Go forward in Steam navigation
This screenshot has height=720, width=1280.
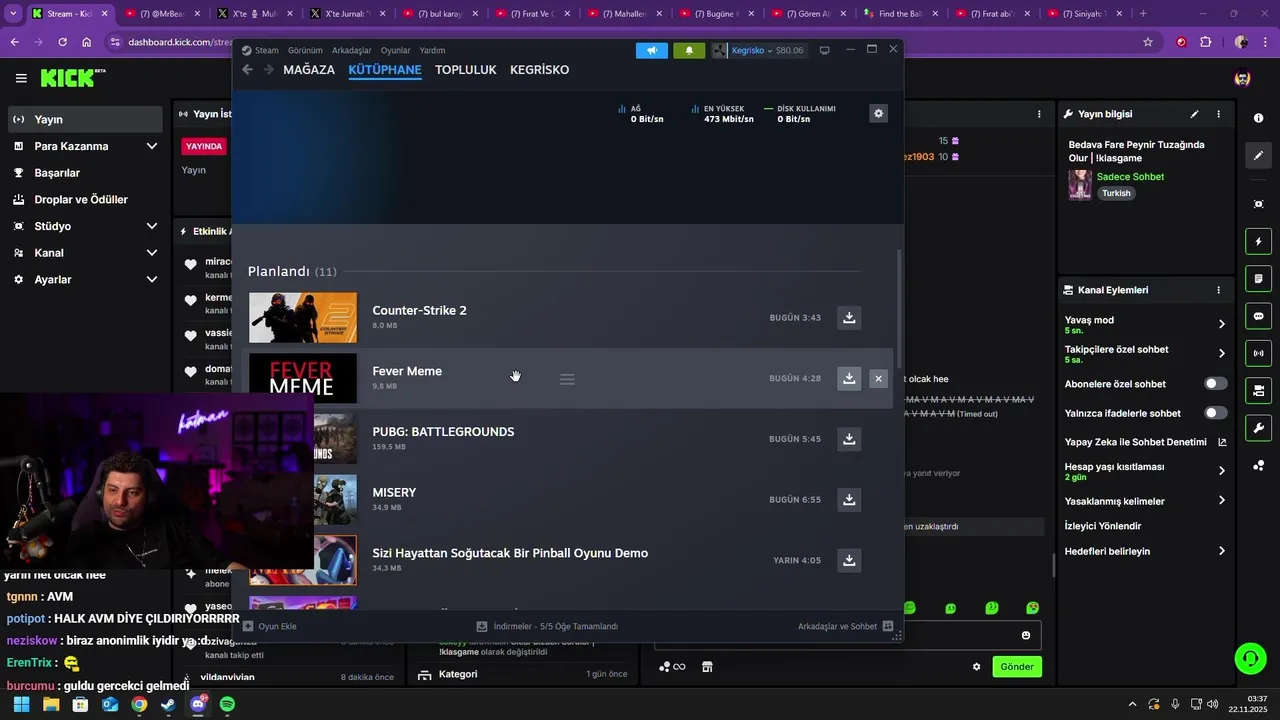pyautogui.click(x=268, y=70)
